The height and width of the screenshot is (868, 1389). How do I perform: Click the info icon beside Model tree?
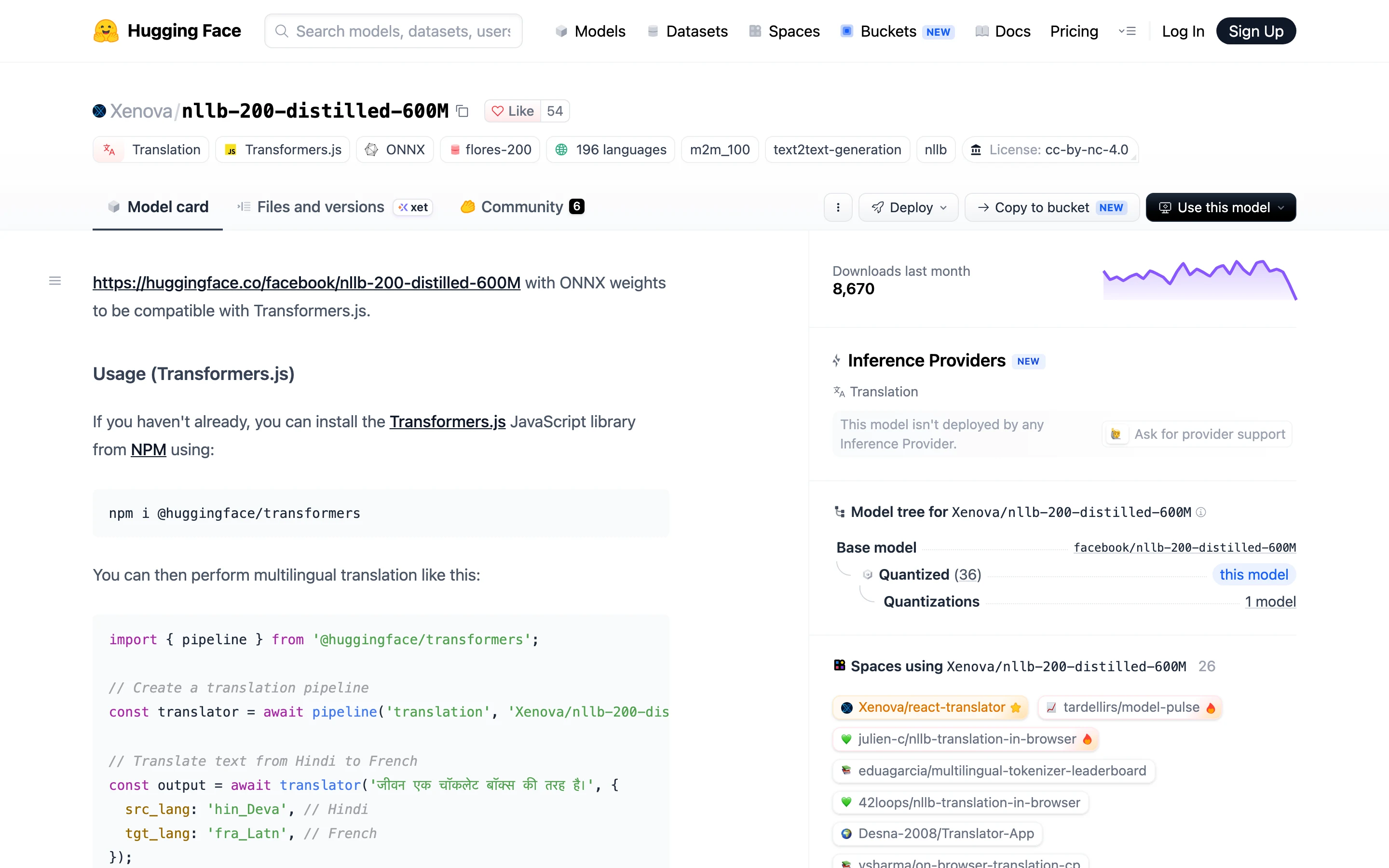point(1201,512)
